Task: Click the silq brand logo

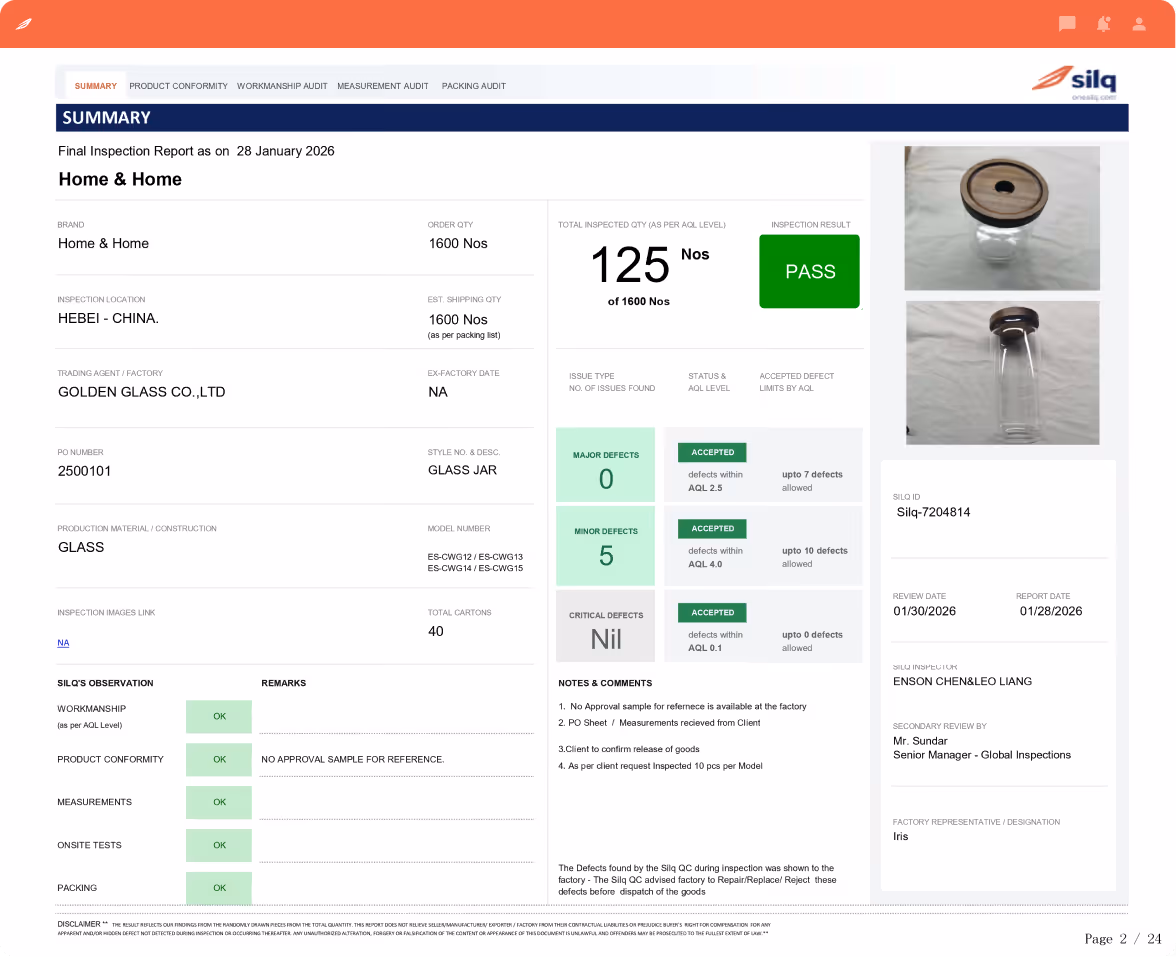Action: [1074, 82]
